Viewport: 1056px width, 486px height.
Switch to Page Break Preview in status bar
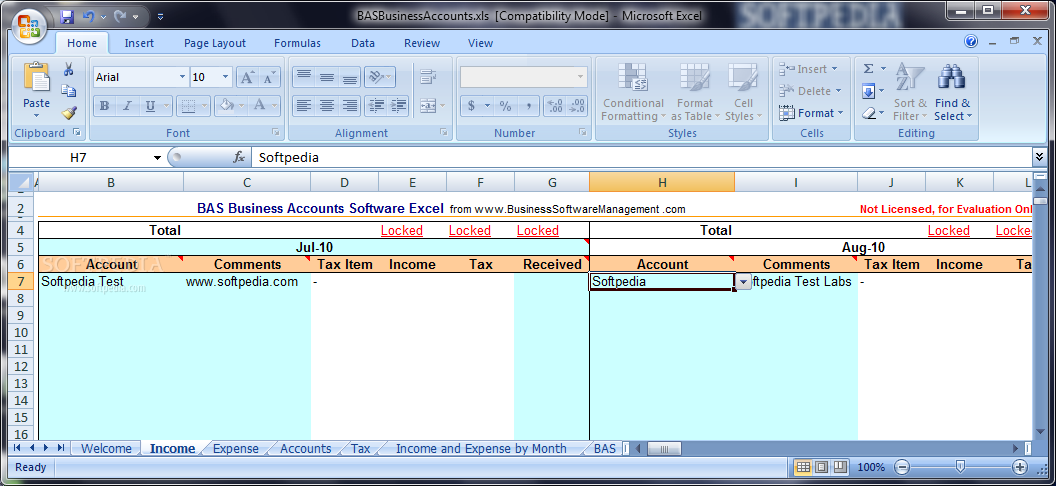840,467
